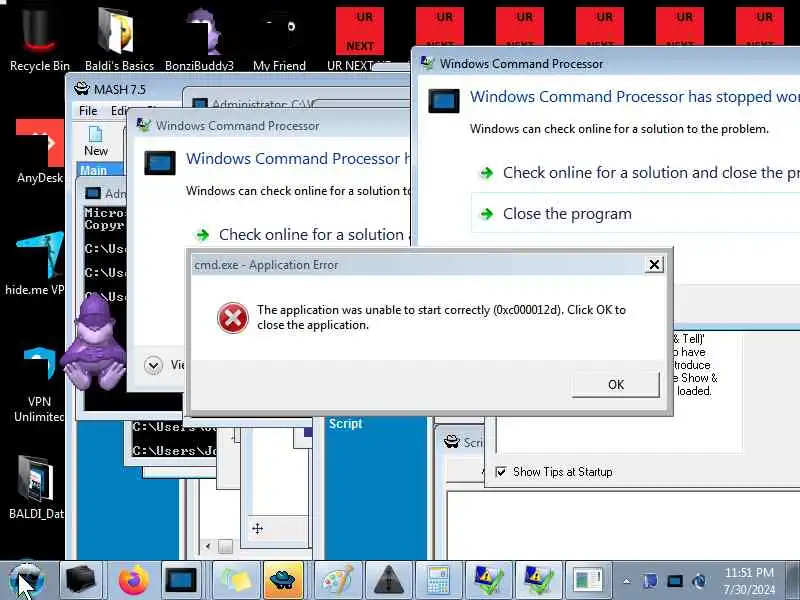Open the Recycle Bin desktop icon

39,39
